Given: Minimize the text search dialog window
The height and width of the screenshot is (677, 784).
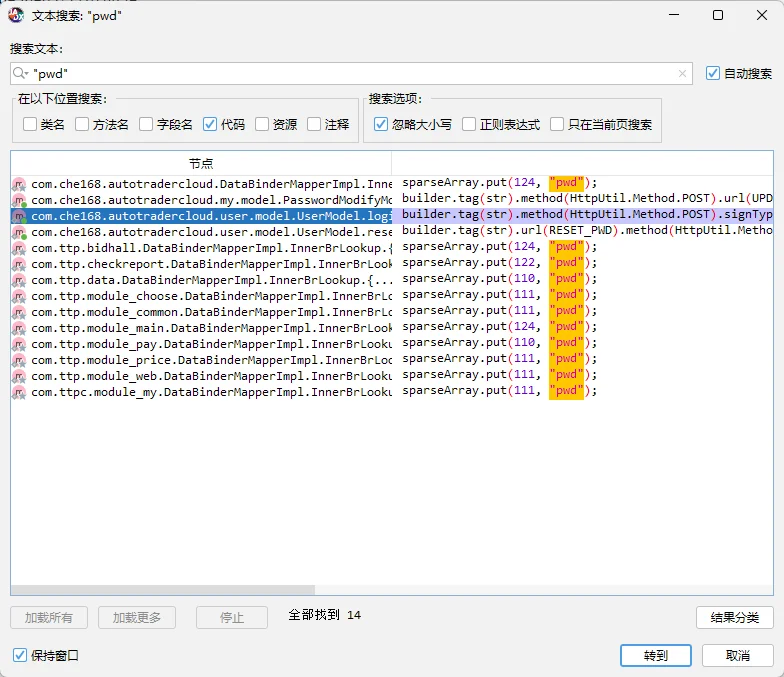Looking at the screenshot, I should [x=674, y=15].
